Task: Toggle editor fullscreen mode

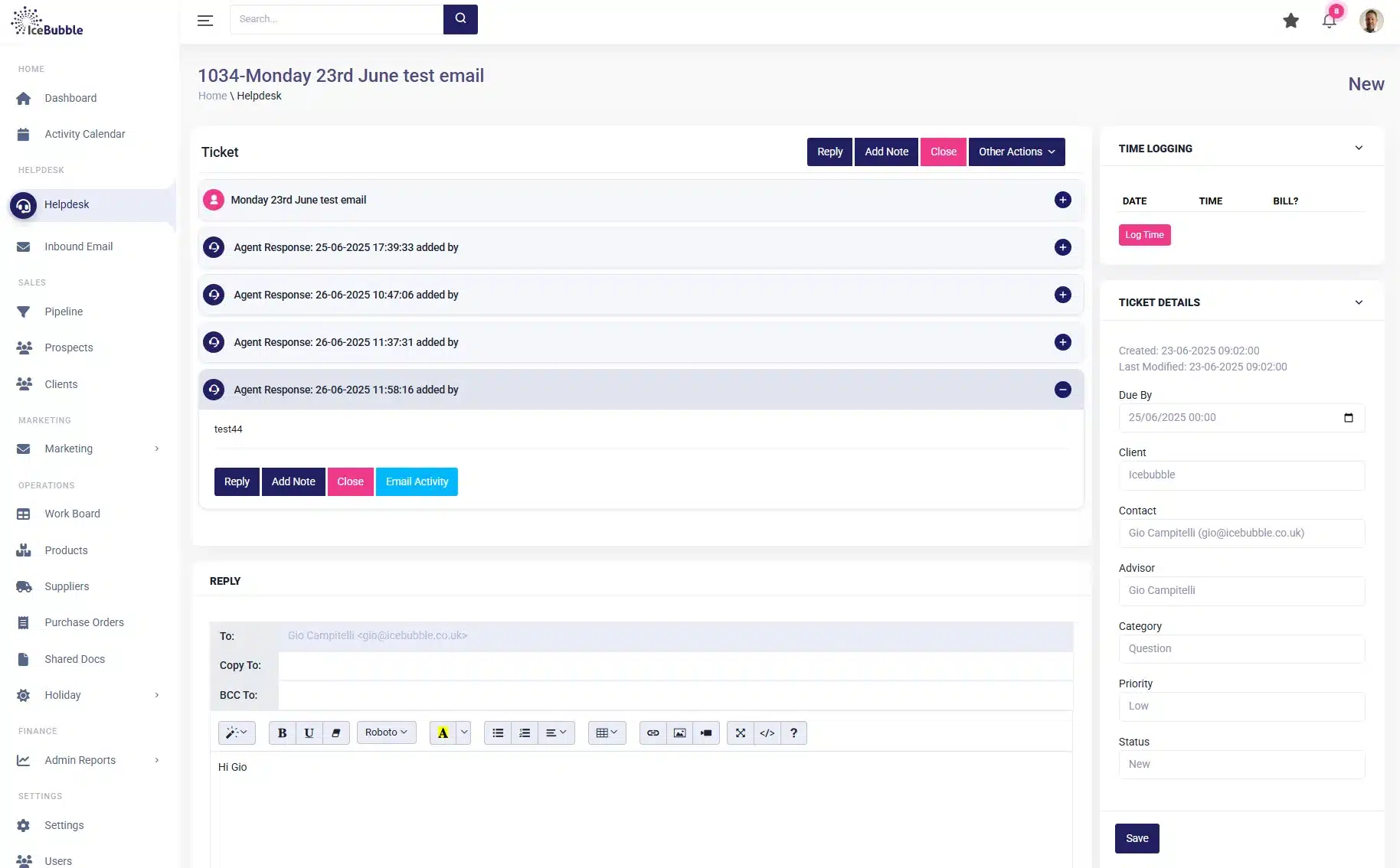Action: click(740, 733)
